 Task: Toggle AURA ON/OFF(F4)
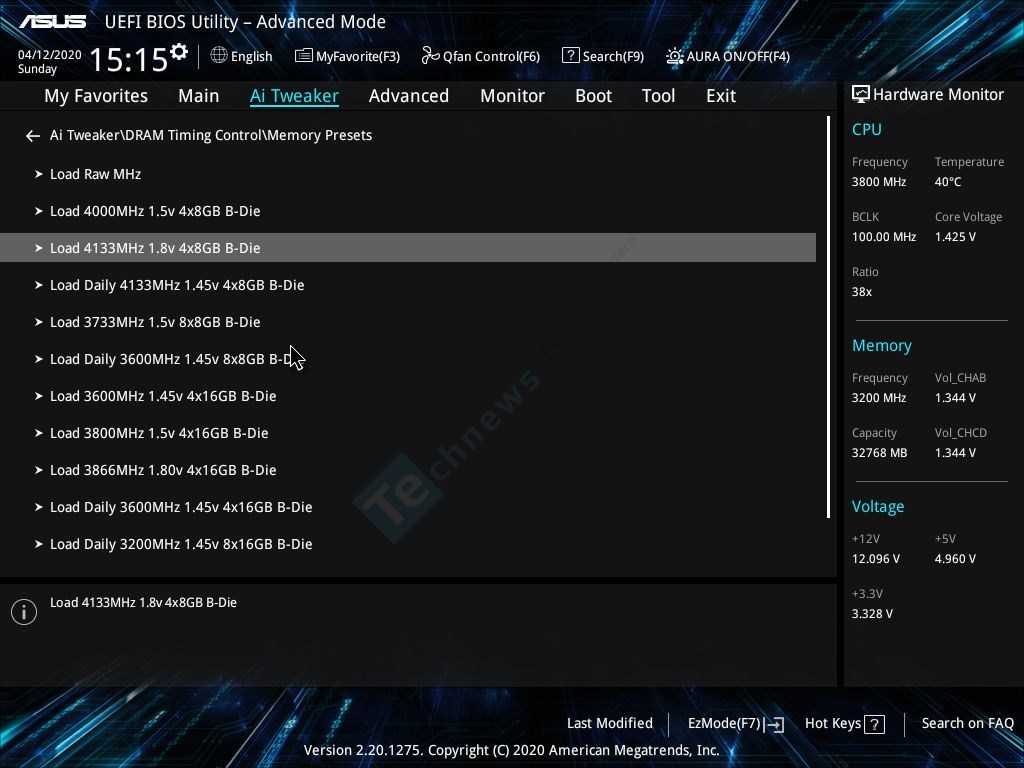tap(728, 56)
